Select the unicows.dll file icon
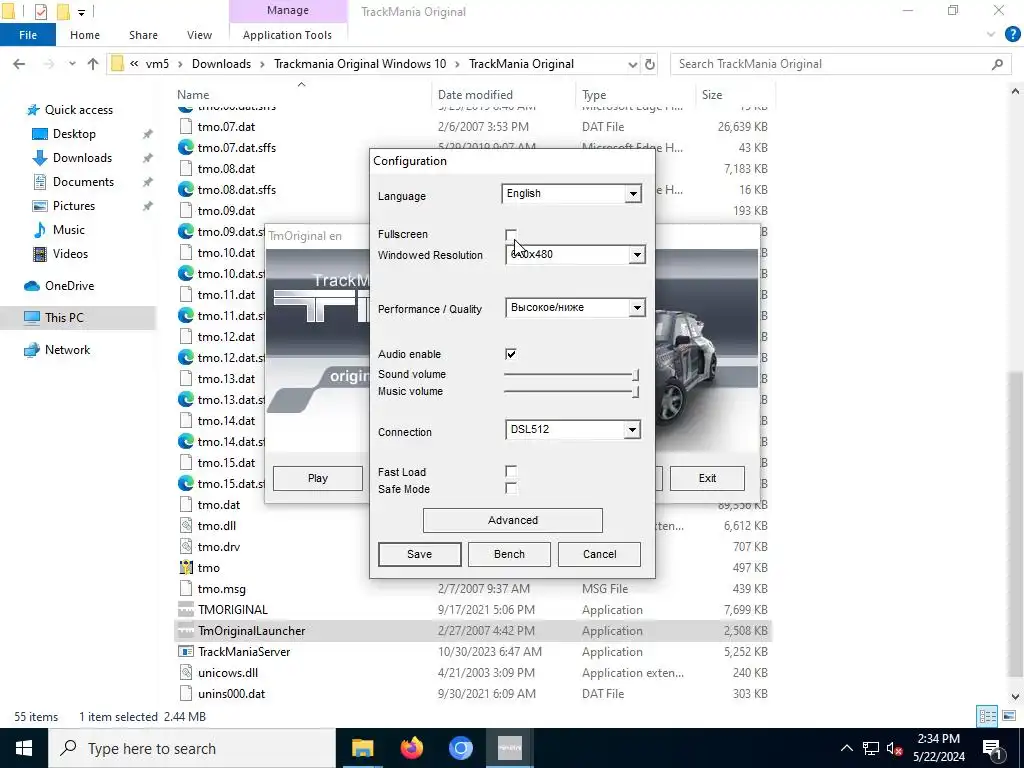Screen dimensions: 1024x768 (x=185, y=673)
